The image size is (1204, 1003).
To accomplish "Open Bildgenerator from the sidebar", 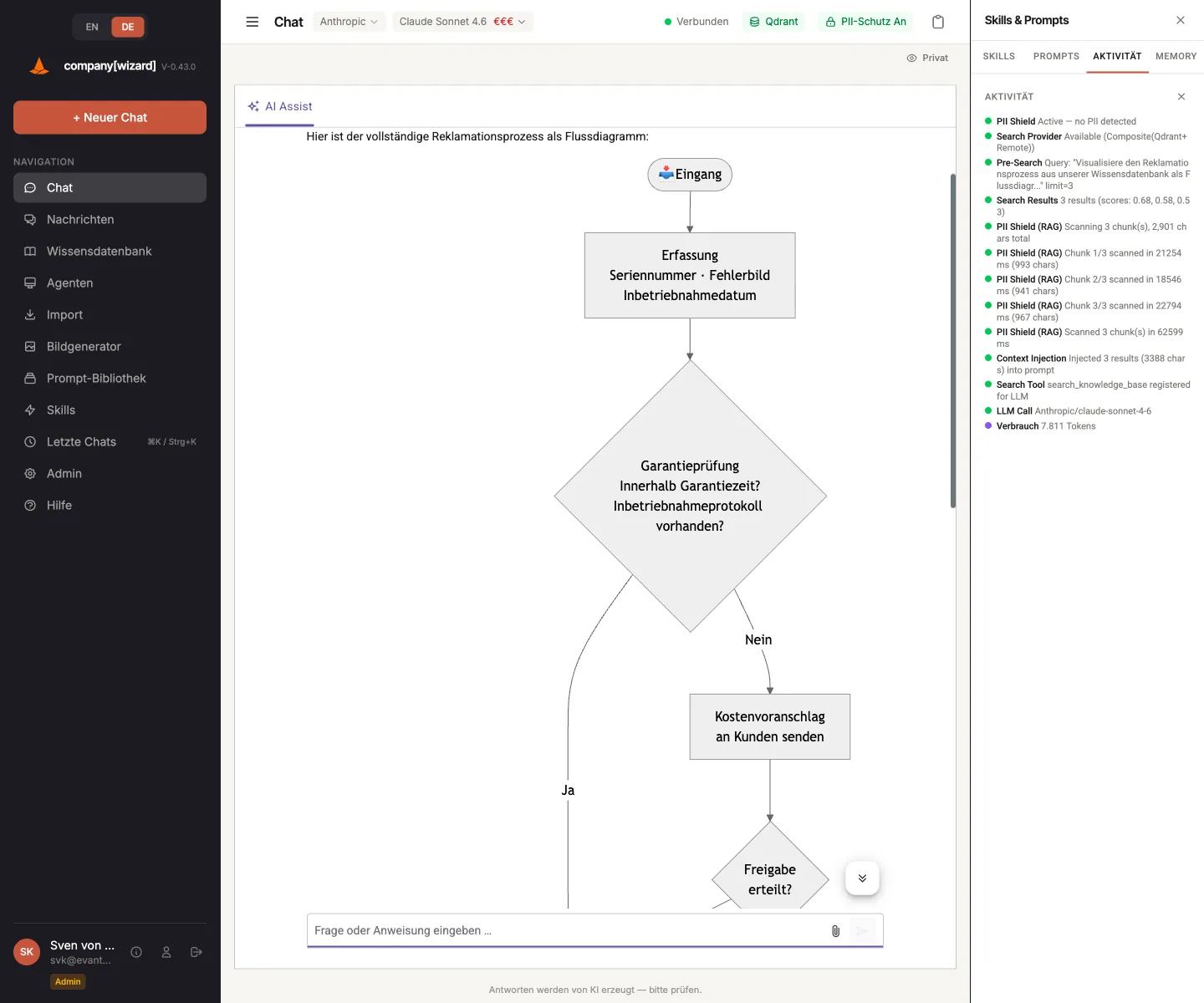I will click(110, 347).
